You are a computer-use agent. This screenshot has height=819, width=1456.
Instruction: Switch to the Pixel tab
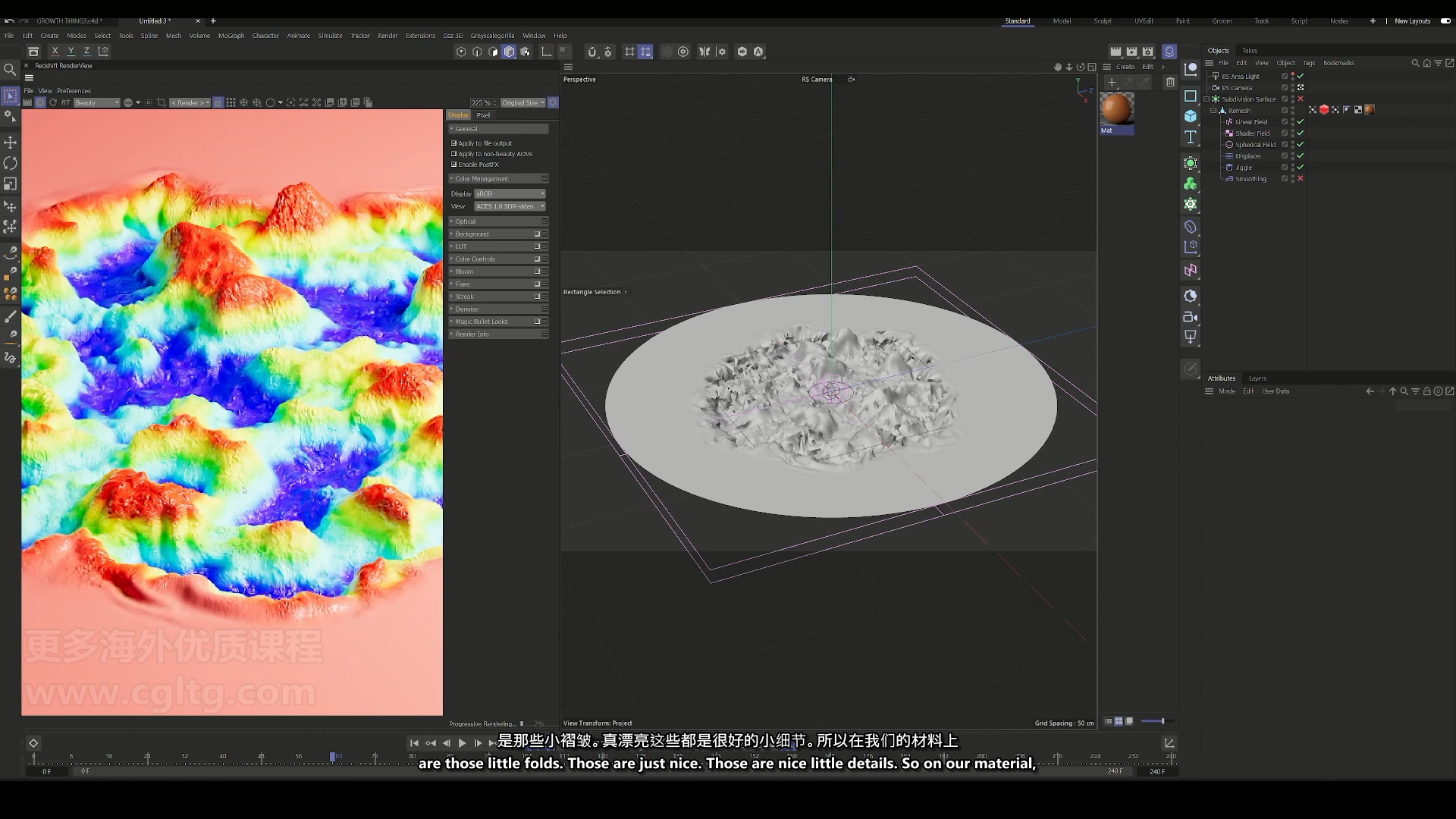pos(483,115)
